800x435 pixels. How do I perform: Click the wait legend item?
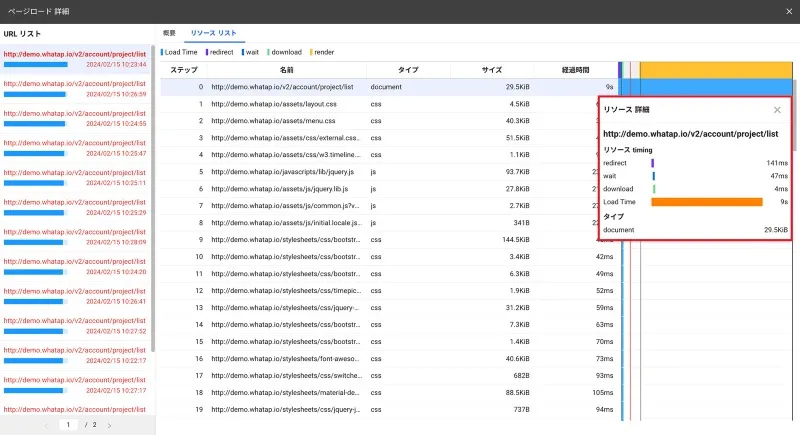click(x=250, y=52)
